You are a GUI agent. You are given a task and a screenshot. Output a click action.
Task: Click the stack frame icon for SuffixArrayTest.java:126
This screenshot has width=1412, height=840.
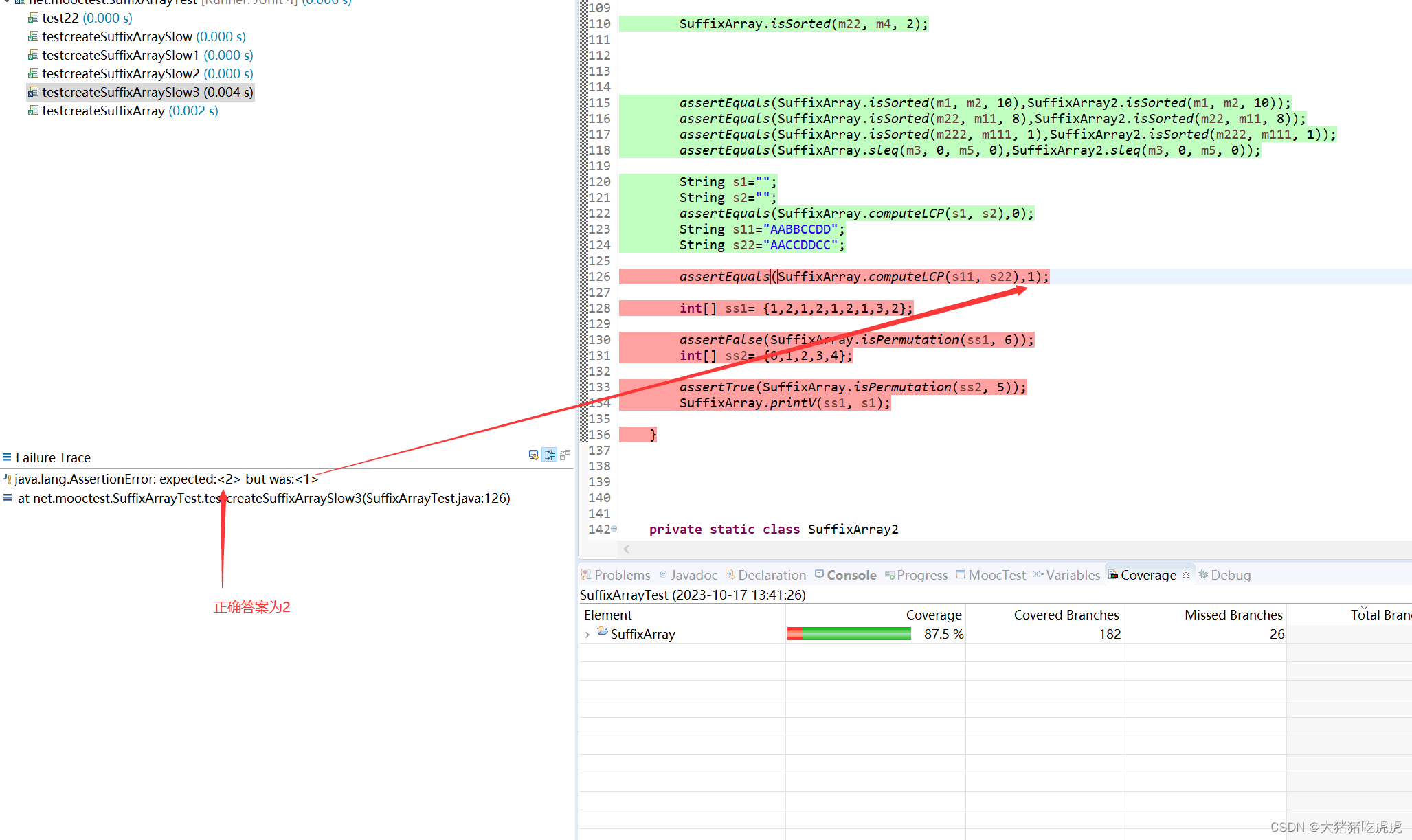click(8, 498)
